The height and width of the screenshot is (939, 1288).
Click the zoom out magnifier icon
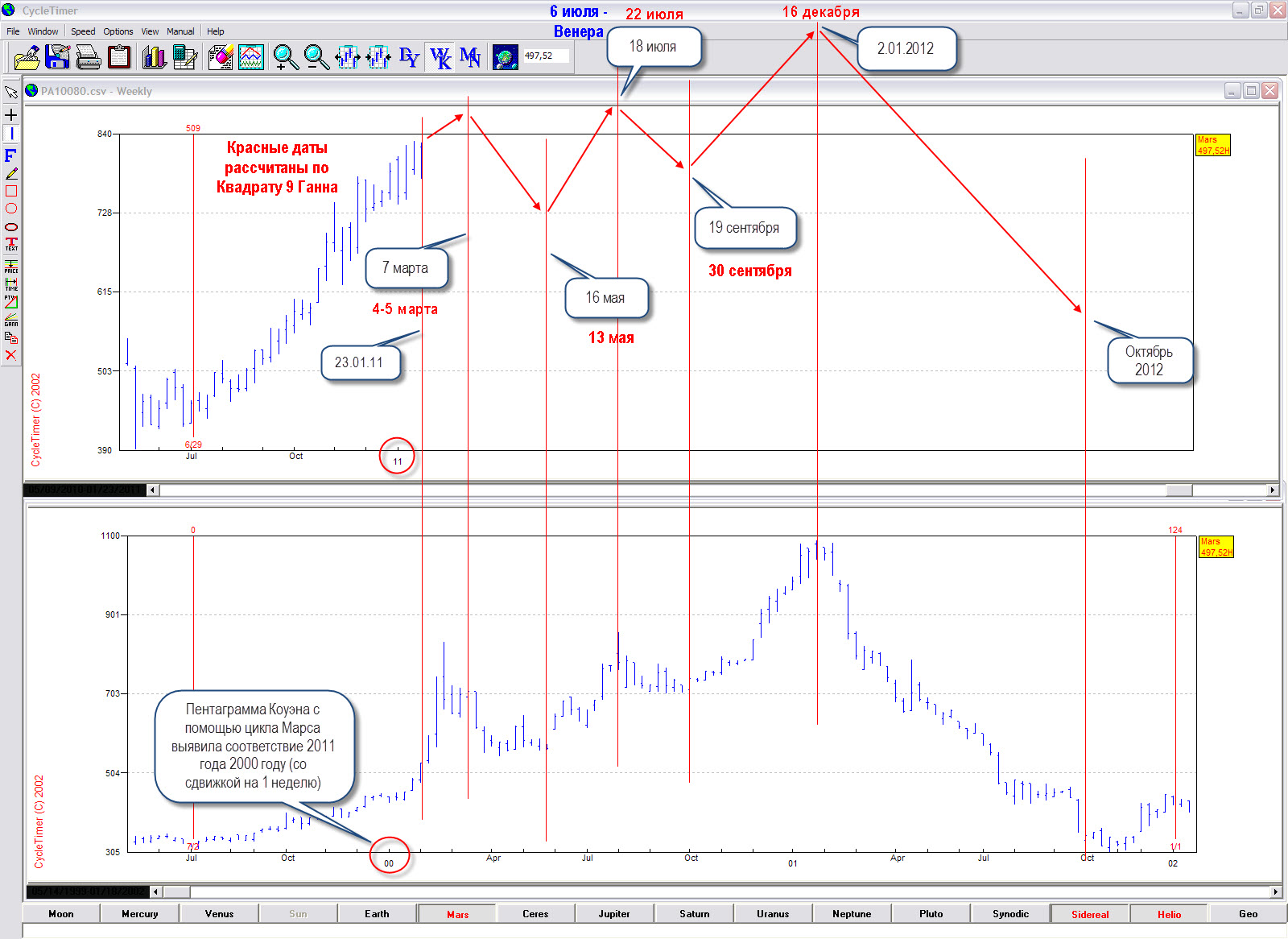coord(316,57)
